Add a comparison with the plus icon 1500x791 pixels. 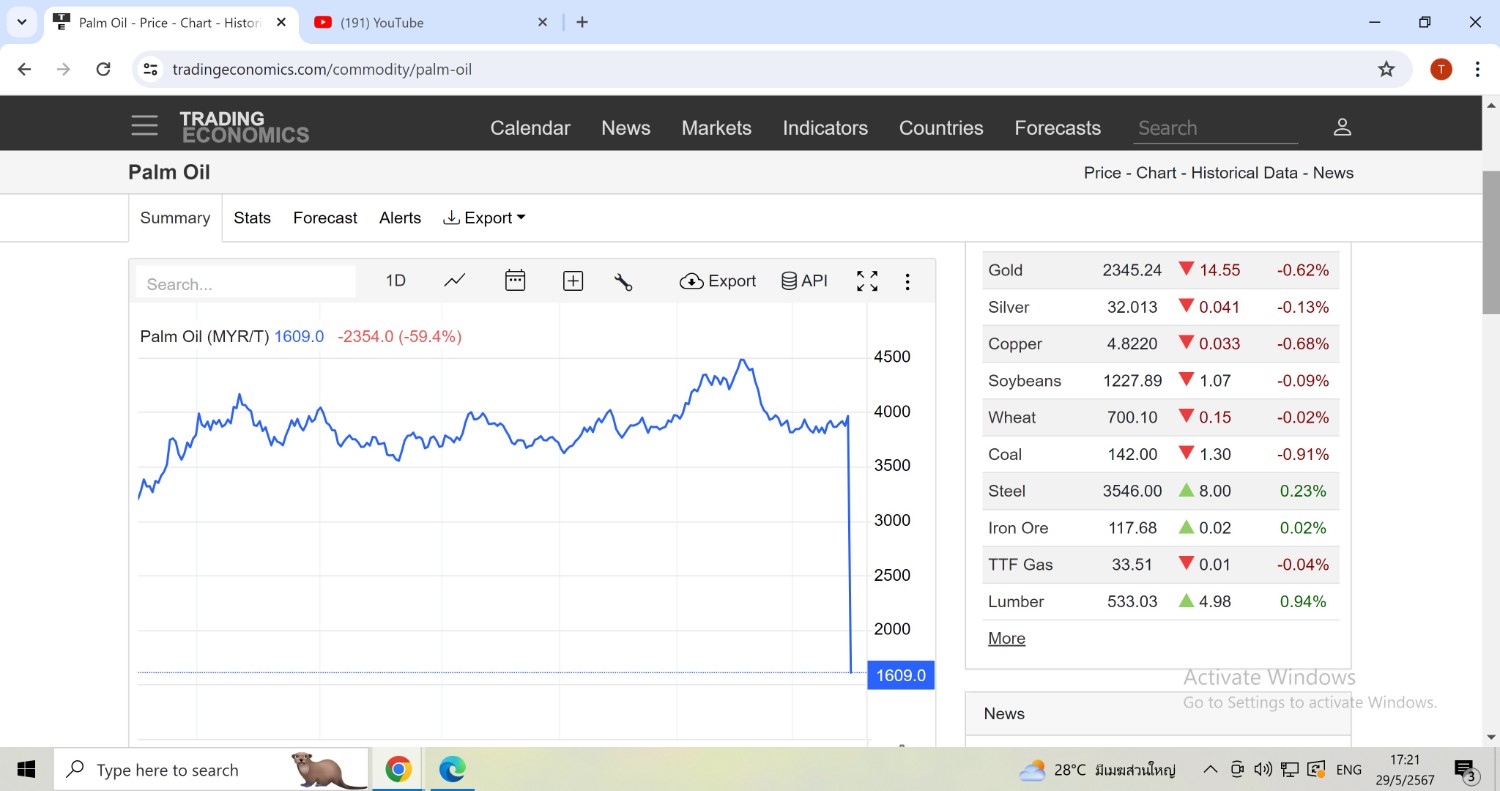573,282
